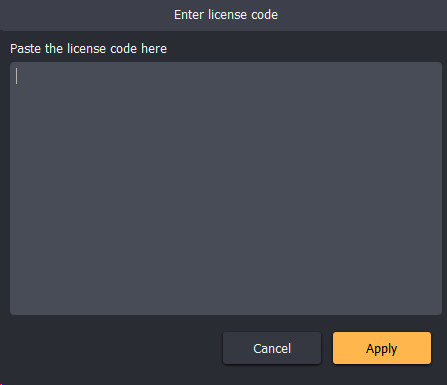447x385 pixels.
Task: Select the 'Paste the license code here' caption
Action: point(88,49)
